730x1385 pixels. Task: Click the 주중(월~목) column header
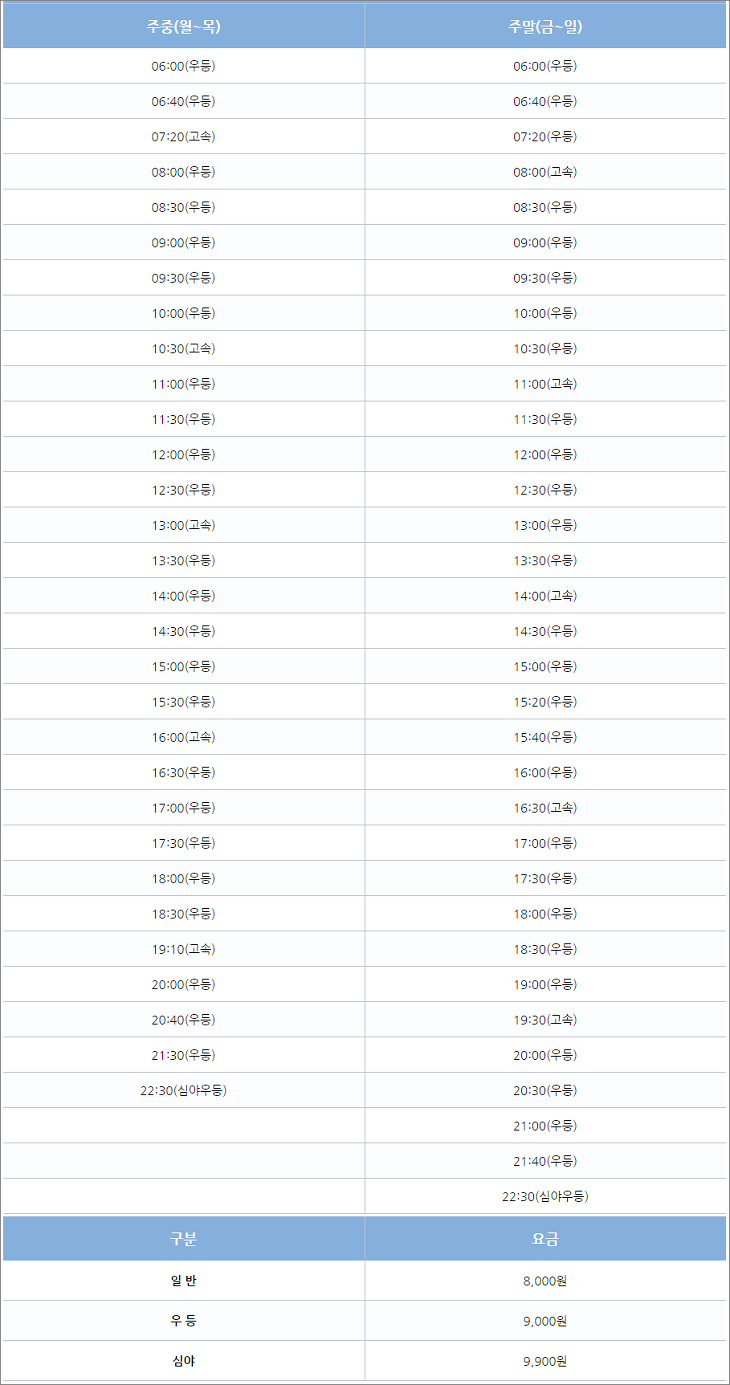(183, 26)
